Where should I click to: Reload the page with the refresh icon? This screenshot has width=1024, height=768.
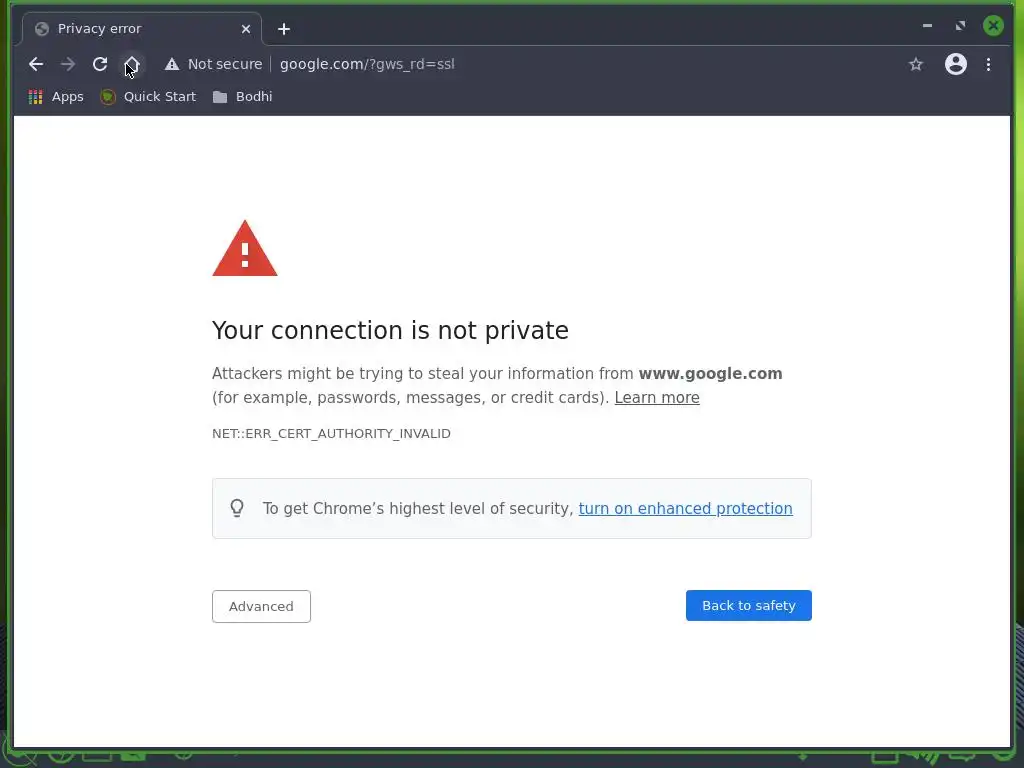[100, 64]
